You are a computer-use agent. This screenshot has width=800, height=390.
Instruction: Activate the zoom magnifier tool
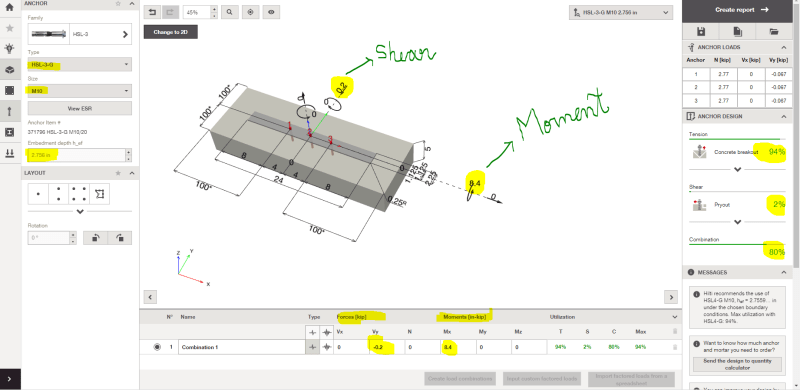point(230,12)
